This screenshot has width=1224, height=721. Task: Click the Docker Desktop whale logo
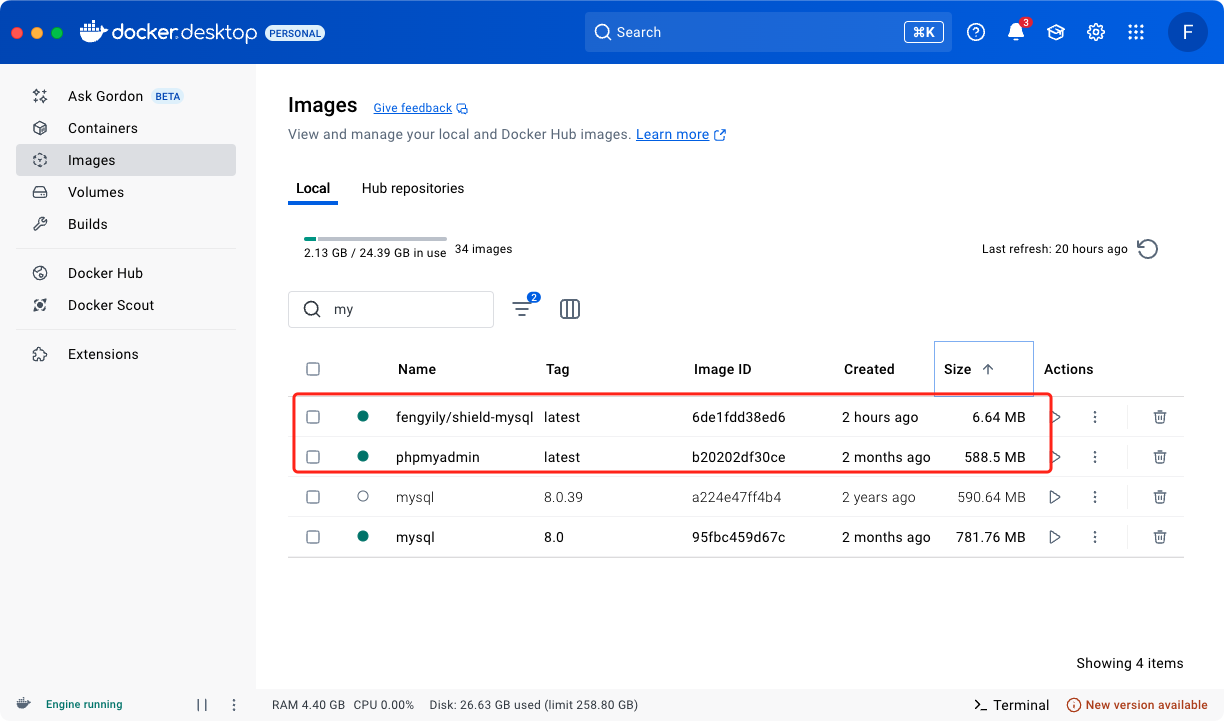(92, 32)
